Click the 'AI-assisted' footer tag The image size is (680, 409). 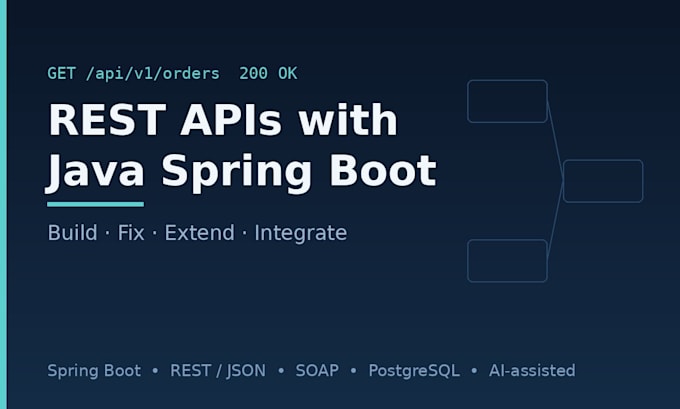pos(532,371)
